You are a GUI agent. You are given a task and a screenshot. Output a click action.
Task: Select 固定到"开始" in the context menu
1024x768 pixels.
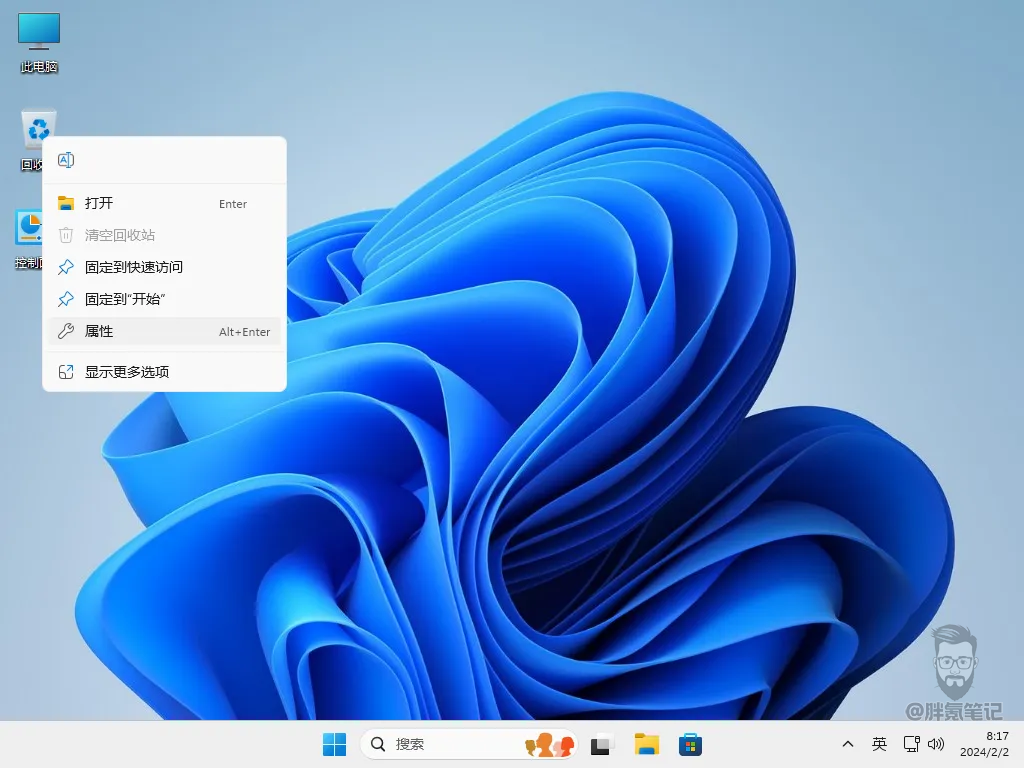(x=165, y=299)
